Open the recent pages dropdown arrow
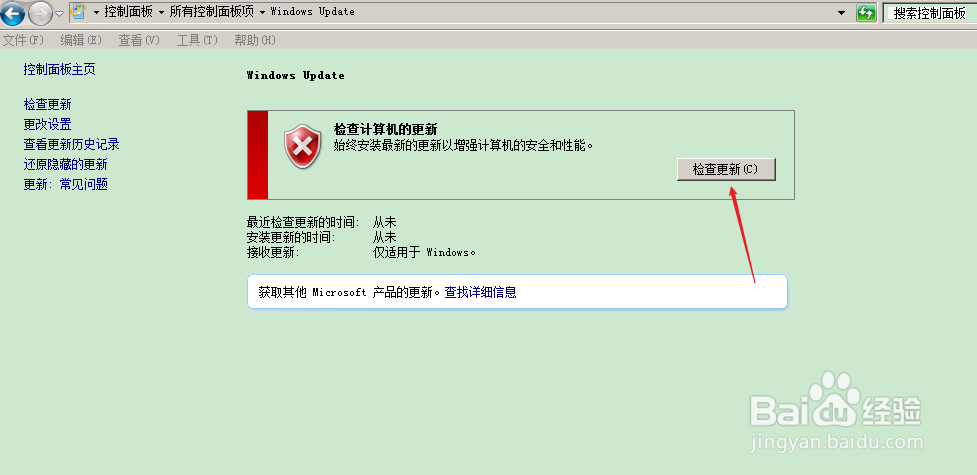977x475 pixels. 60,14
